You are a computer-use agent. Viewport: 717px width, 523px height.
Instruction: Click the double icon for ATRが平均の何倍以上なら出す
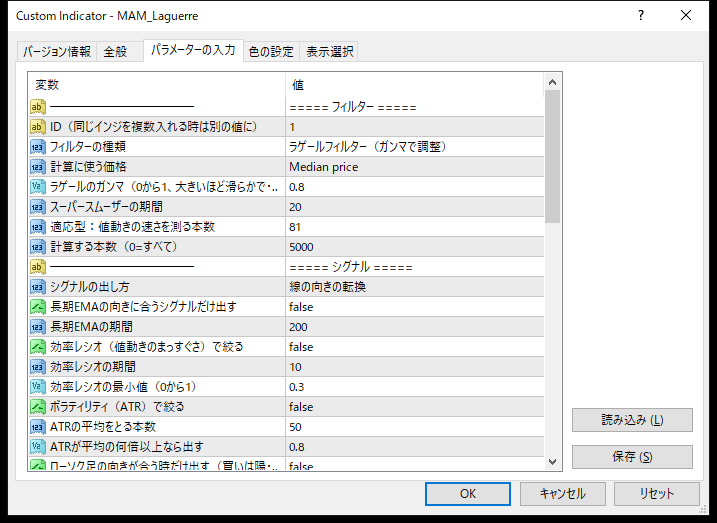click(38, 447)
